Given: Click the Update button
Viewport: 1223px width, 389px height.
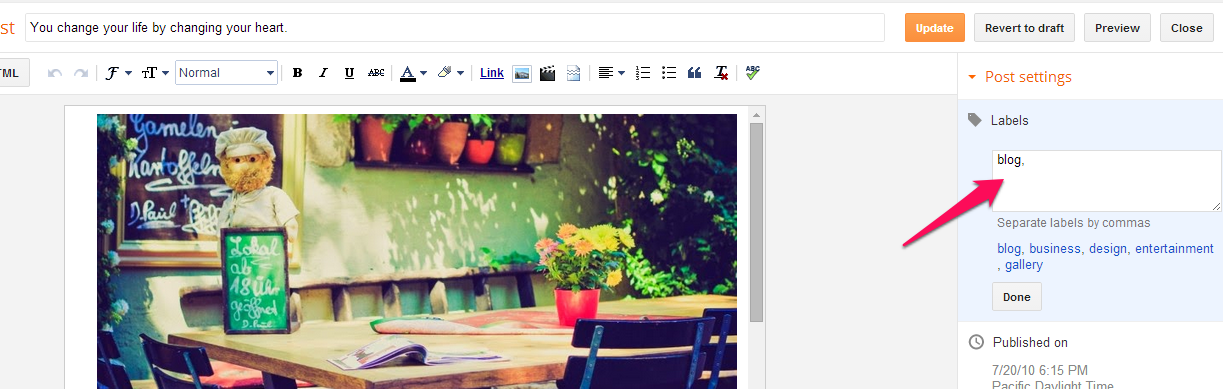Looking at the screenshot, I should click(x=935, y=28).
